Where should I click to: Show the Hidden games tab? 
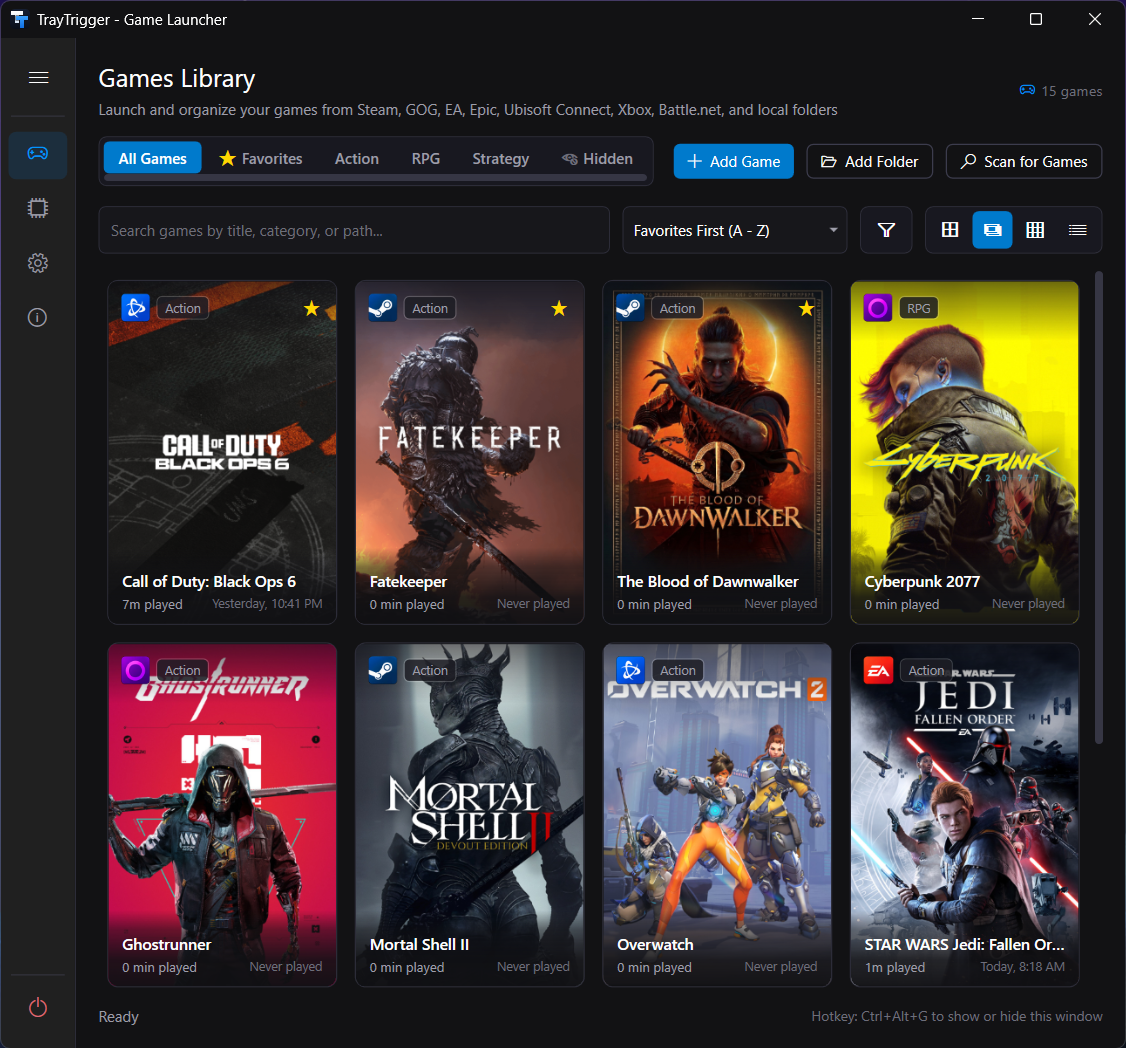click(x=597, y=158)
